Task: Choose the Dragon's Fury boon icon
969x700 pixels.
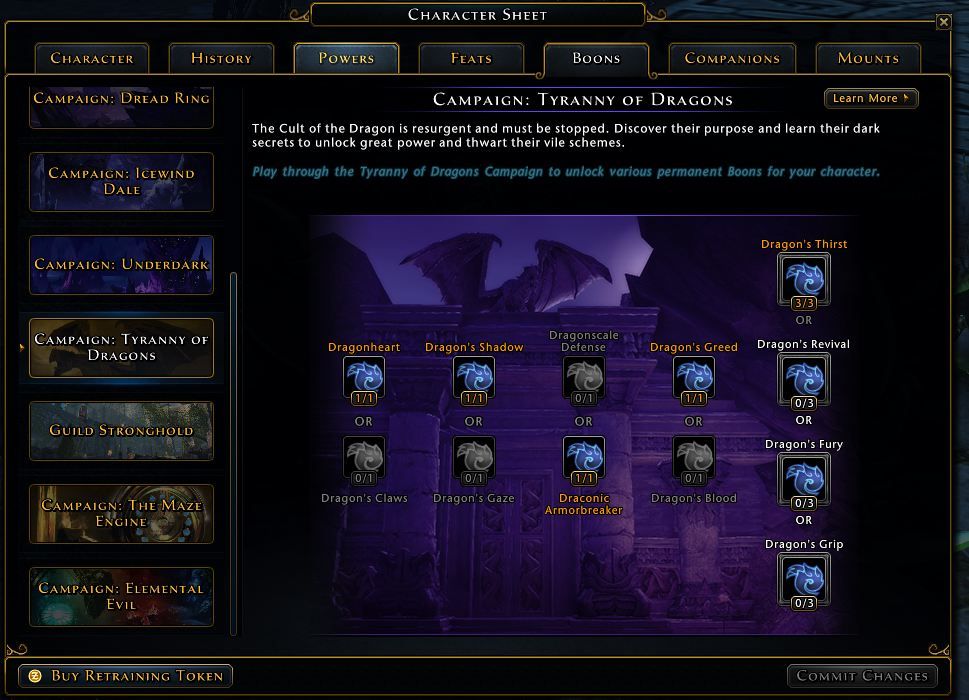Action: tap(804, 479)
